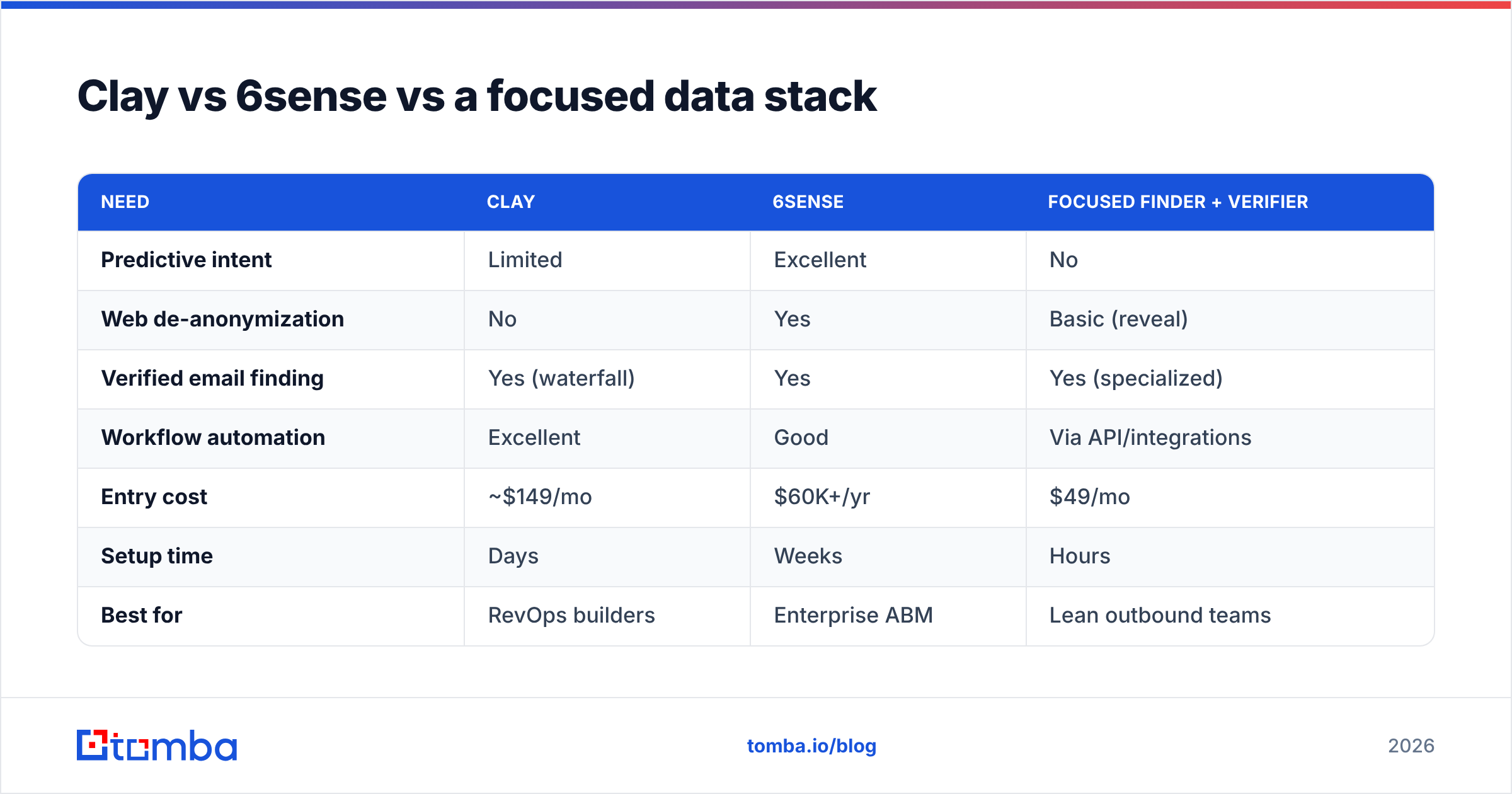Click the title 'Clay vs 6sense vs a focused data stack'
1512x794 pixels.
[x=477, y=96]
